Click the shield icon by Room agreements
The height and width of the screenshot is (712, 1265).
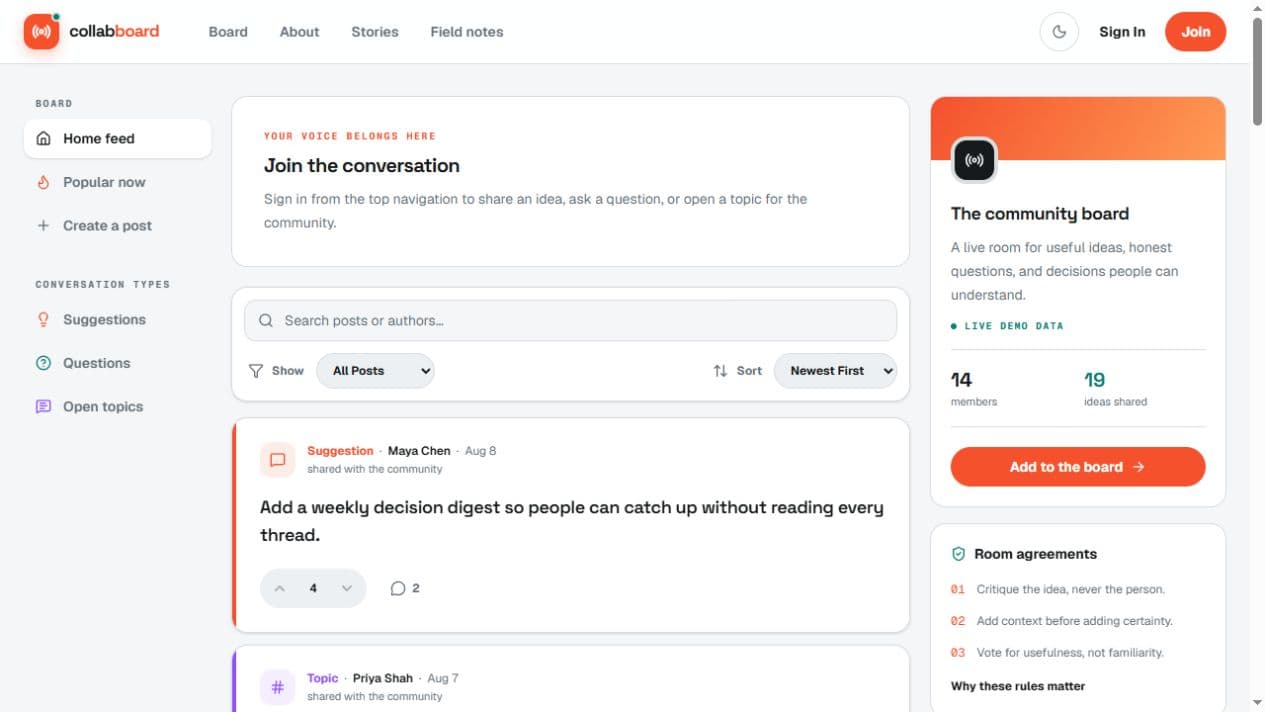coord(958,554)
